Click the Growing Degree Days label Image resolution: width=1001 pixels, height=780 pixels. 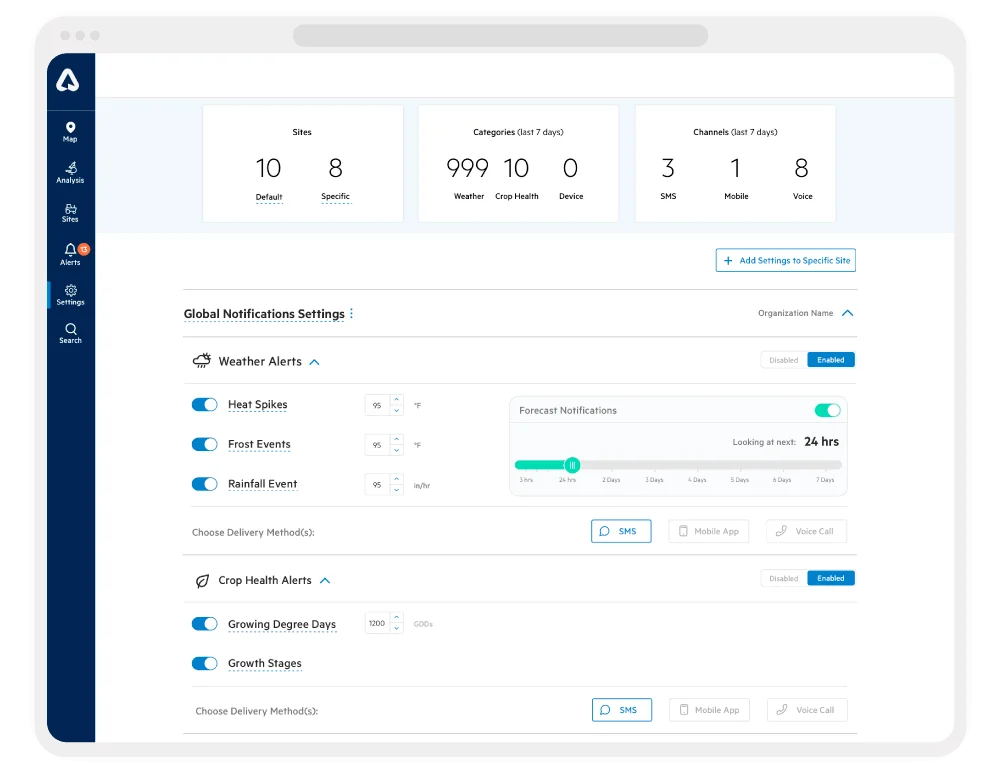coord(282,624)
